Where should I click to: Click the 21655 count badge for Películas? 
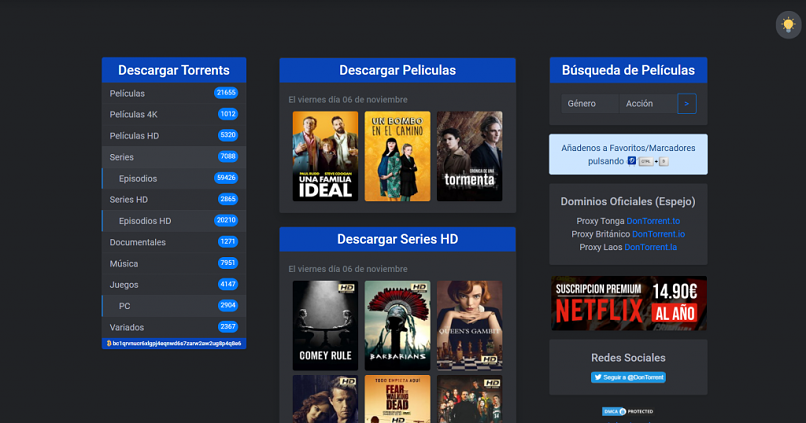[x=226, y=93]
